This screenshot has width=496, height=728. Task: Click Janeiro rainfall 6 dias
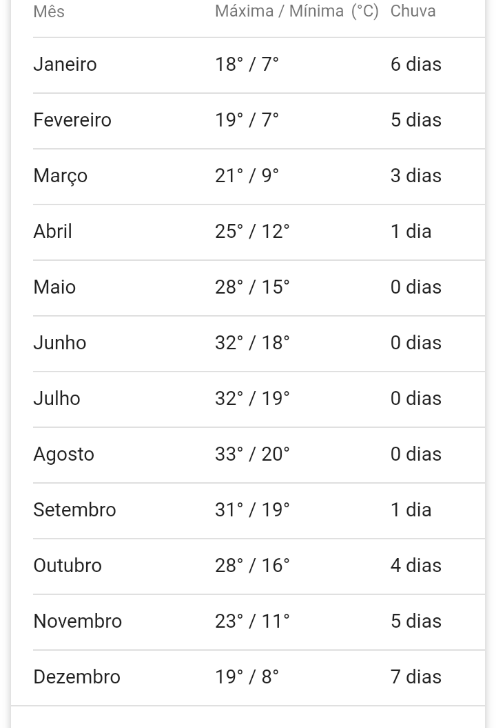(416, 64)
